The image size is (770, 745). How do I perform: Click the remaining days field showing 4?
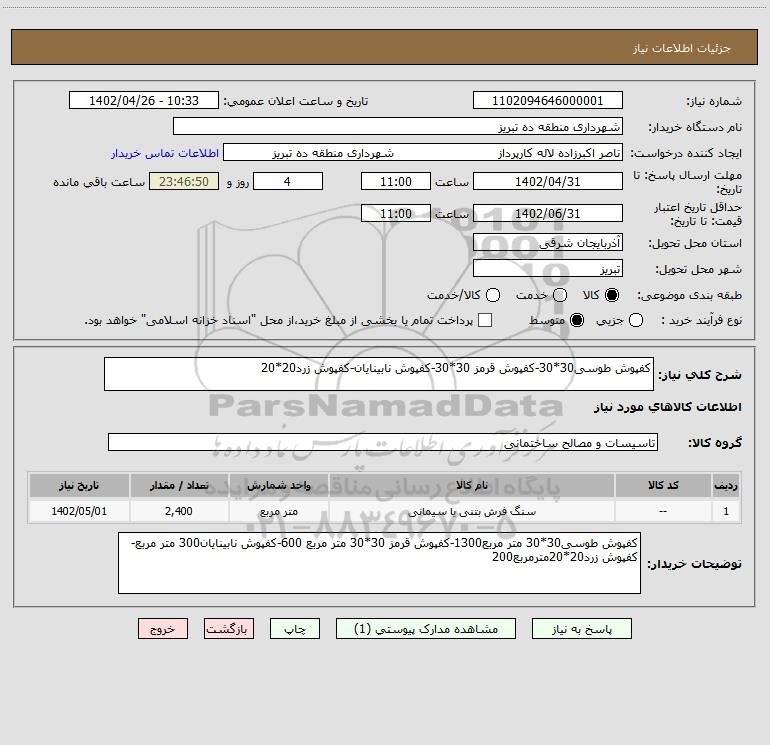pos(288,181)
